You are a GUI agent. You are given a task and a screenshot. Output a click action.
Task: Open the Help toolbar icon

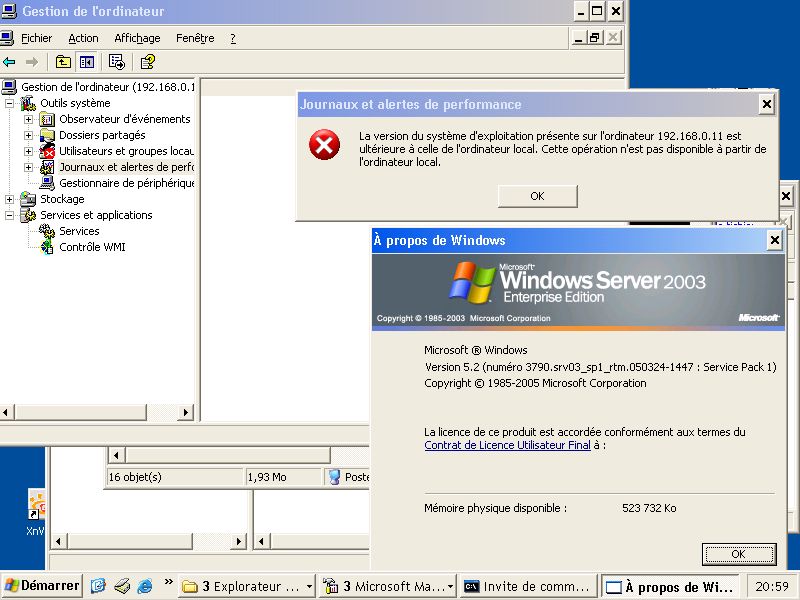coord(148,62)
